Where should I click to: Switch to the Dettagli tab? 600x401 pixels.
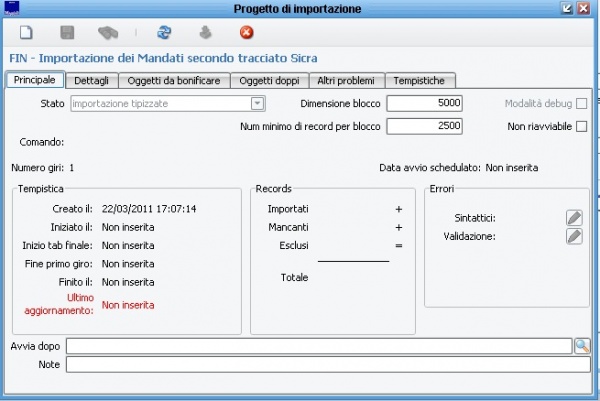coord(91,81)
